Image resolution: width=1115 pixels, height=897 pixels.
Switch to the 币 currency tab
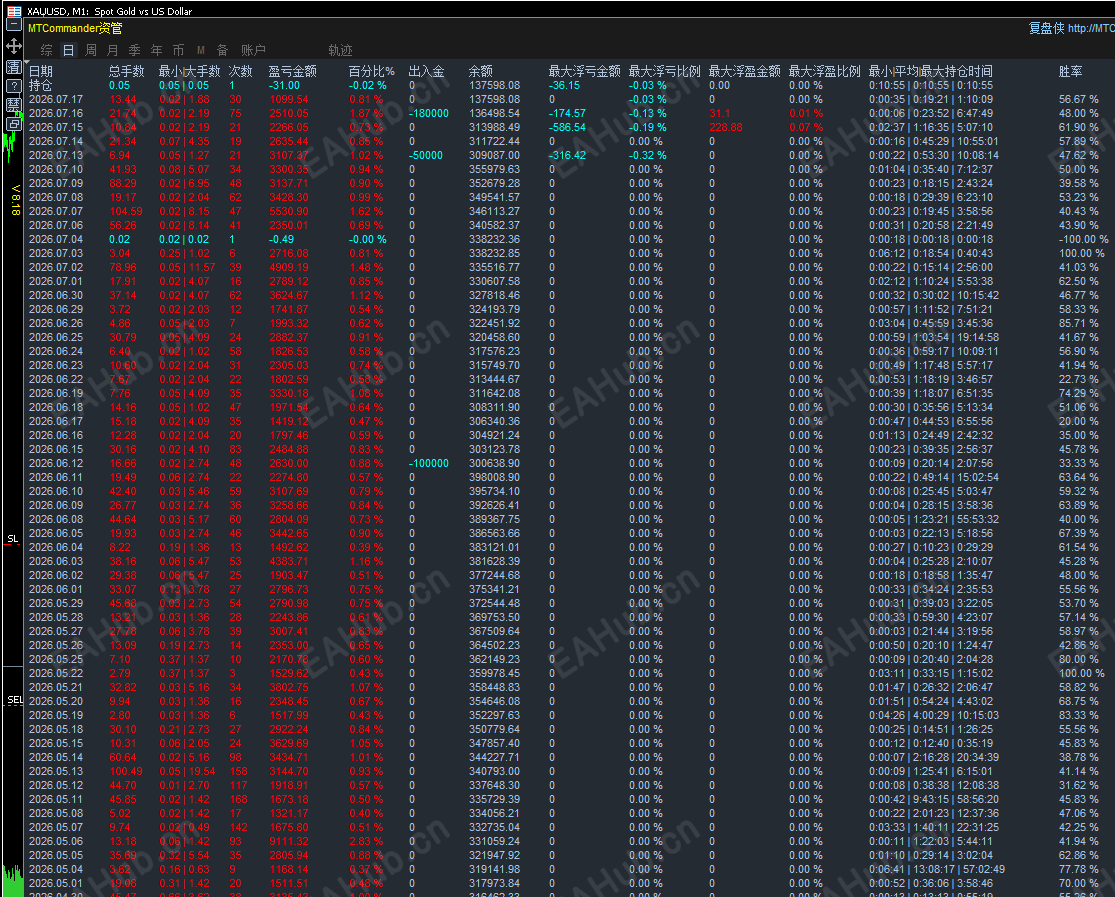178,50
